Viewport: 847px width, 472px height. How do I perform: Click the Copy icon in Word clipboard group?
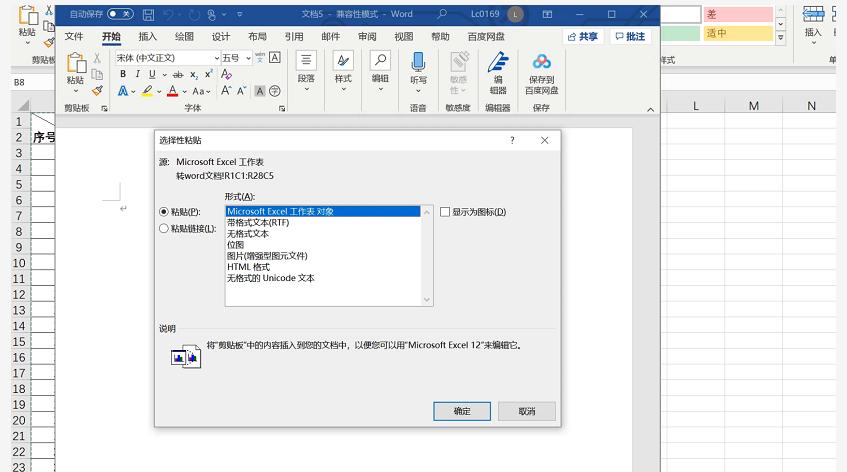pyautogui.click(x=97, y=74)
